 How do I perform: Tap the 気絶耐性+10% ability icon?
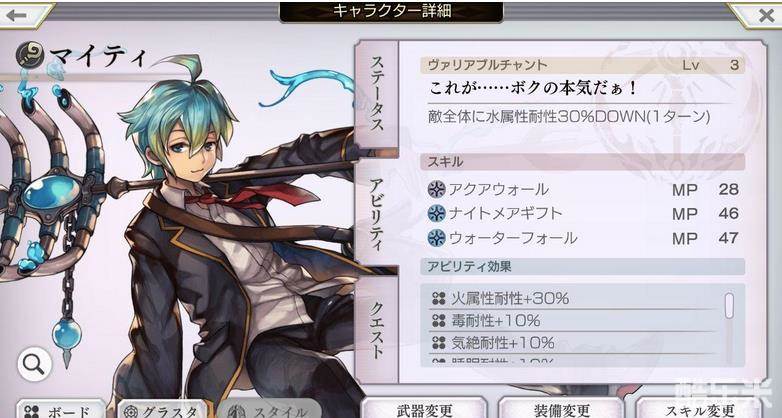tap(438, 342)
